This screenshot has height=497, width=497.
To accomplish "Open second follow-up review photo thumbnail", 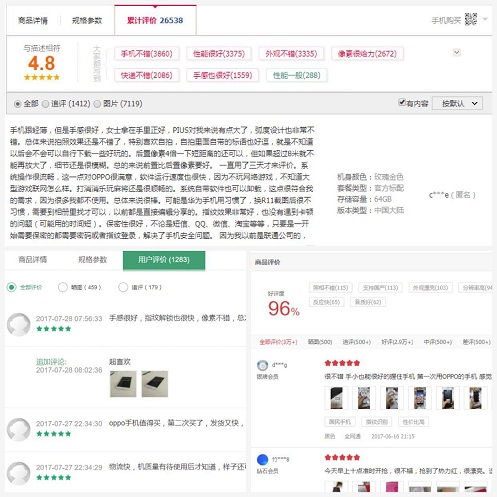I will tap(155, 384).
